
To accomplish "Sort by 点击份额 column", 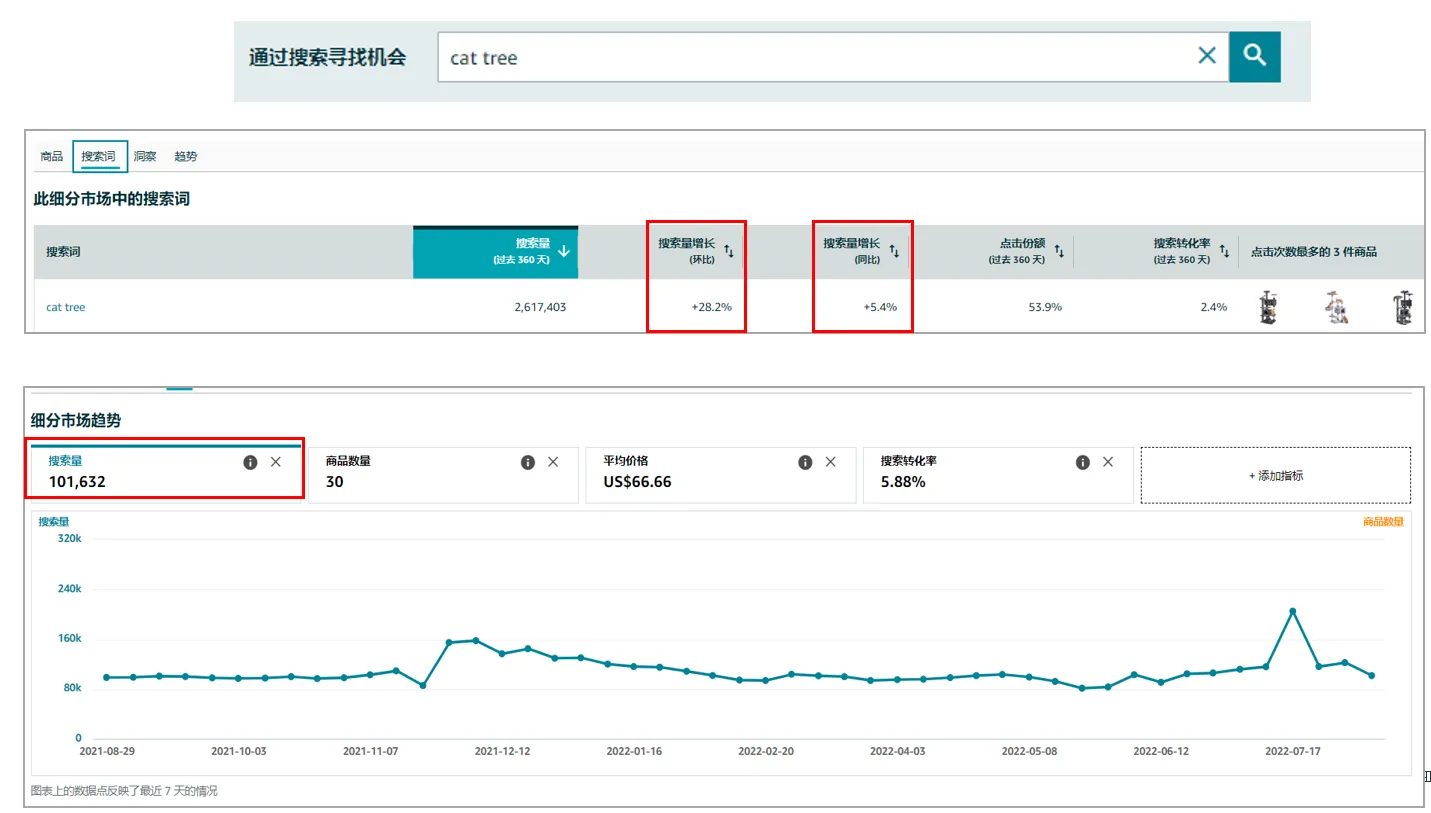I will coord(1059,251).
